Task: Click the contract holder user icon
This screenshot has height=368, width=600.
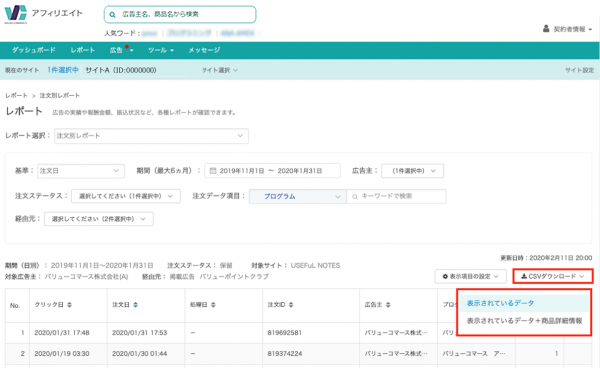Action: (546, 29)
